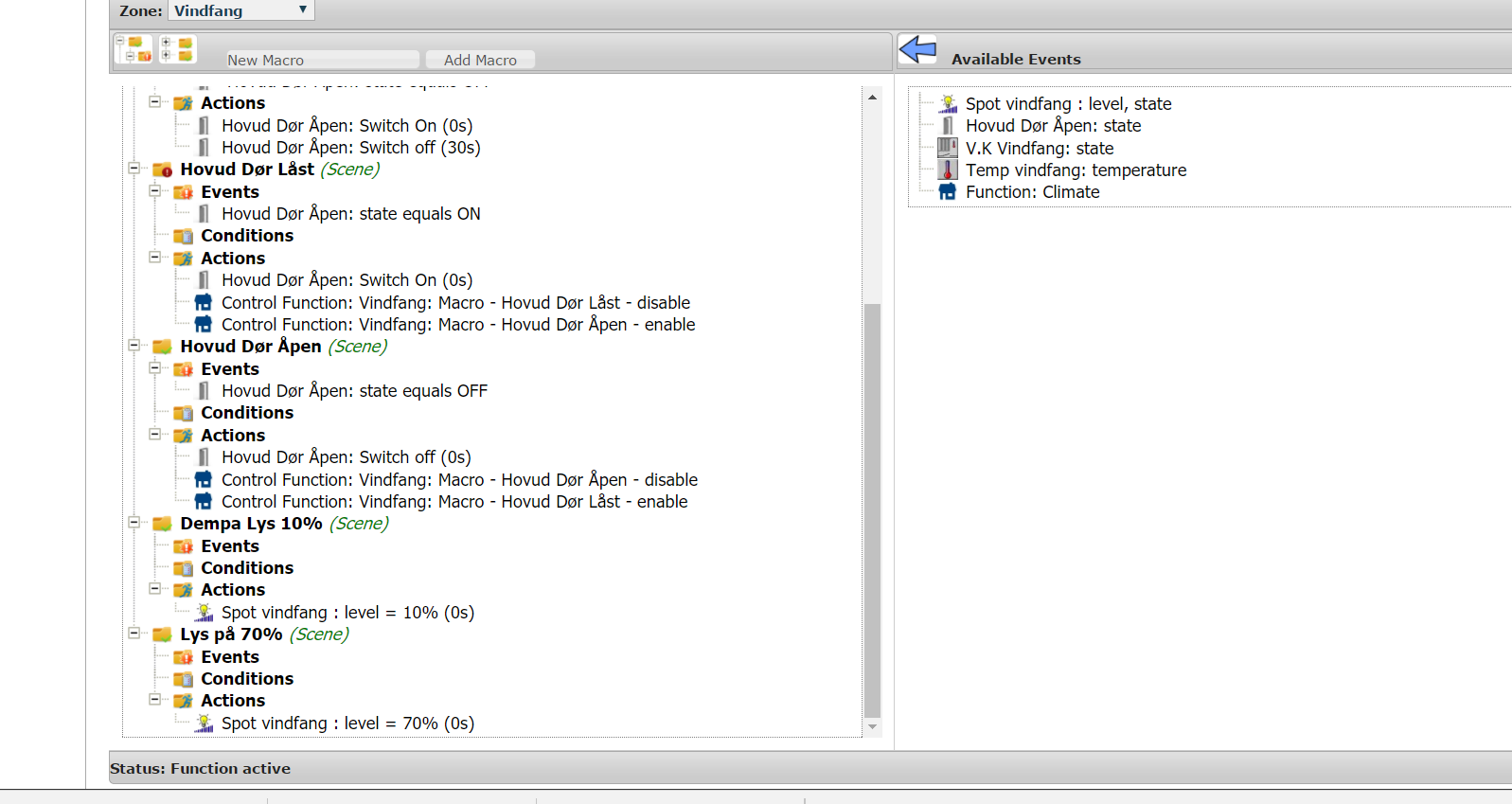This screenshot has width=1512, height=804.
Task: Click Conditions folder icon under Lys på 70%
Action: (183, 679)
